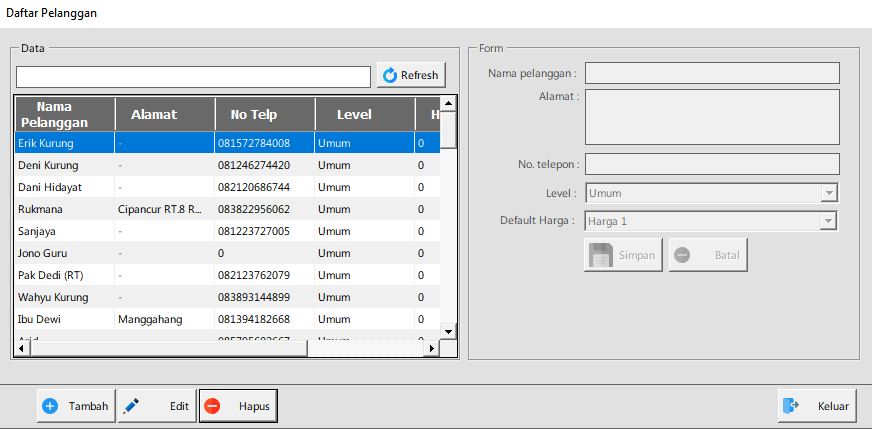Focus the Alamat text area
Image resolution: width=872 pixels, height=429 pixels.
point(712,117)
